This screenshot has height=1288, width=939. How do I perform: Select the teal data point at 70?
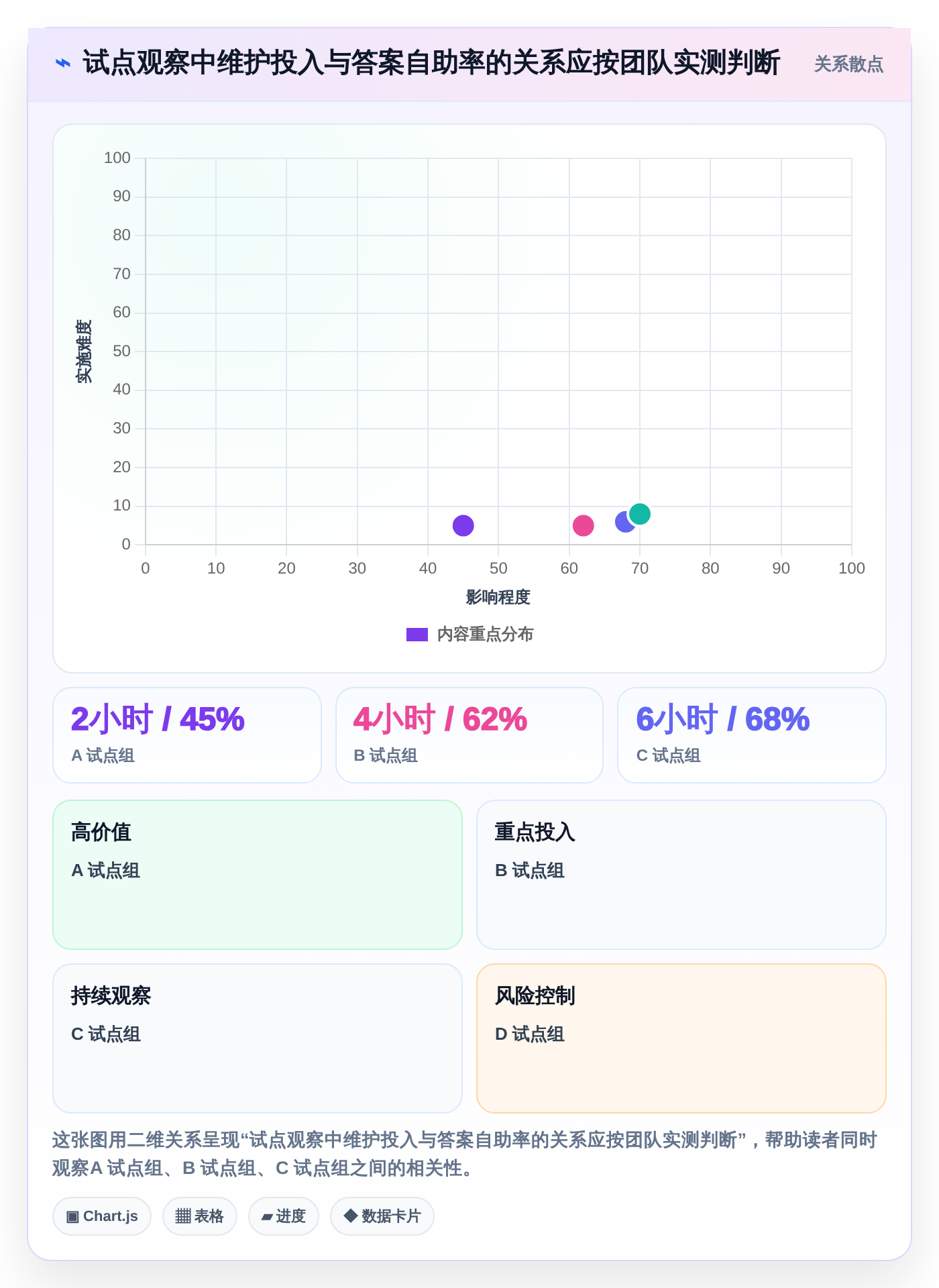640,514
